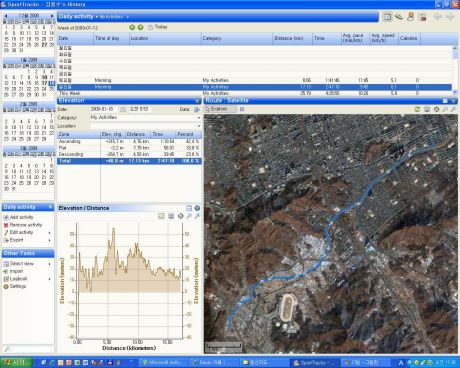This screenshot has height=368, width=460.
Task: Expand the Category My Activities dropdown
Action: [199, 118]
